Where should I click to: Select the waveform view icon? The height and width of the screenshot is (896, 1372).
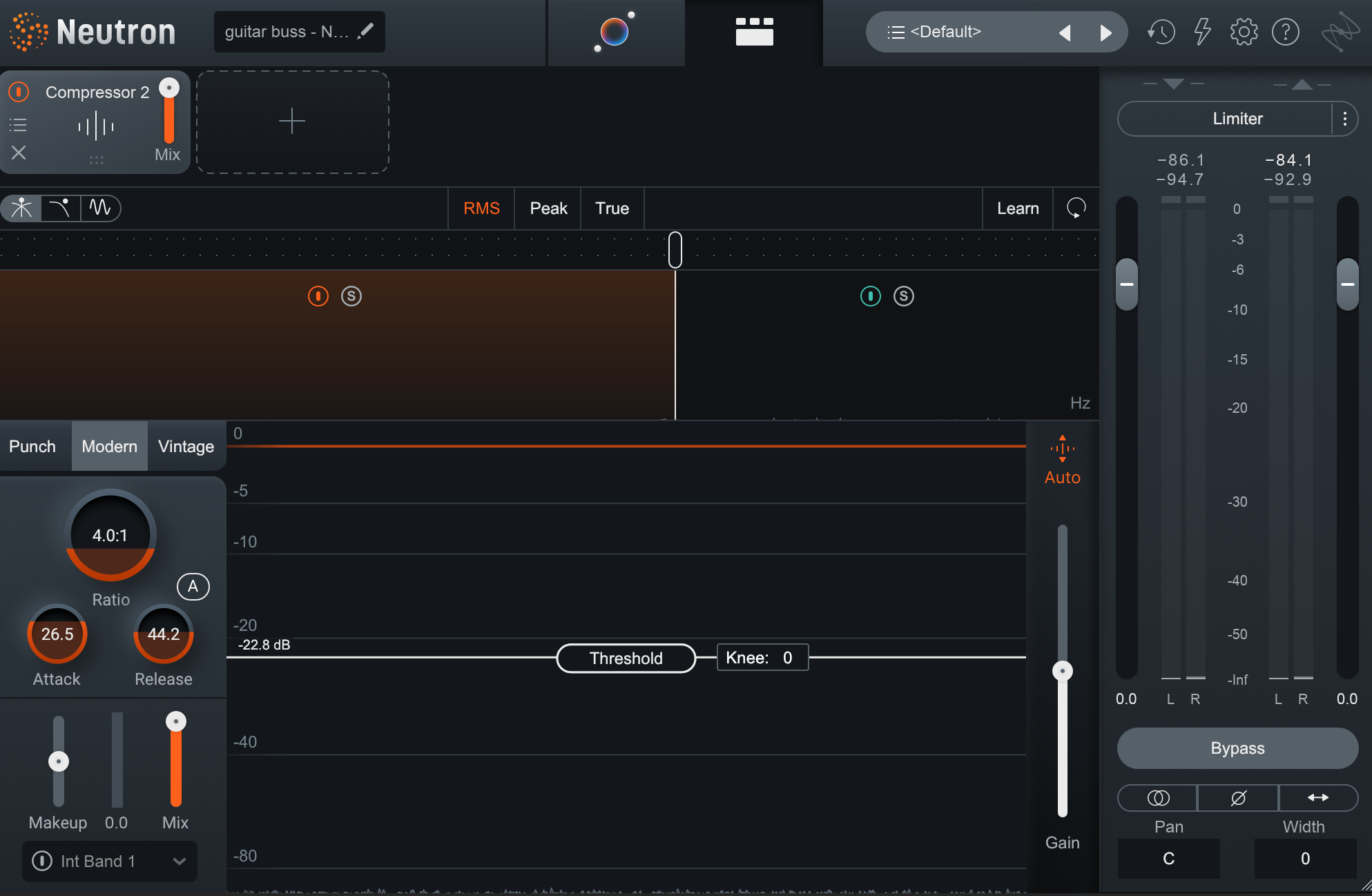pos(101,208)
